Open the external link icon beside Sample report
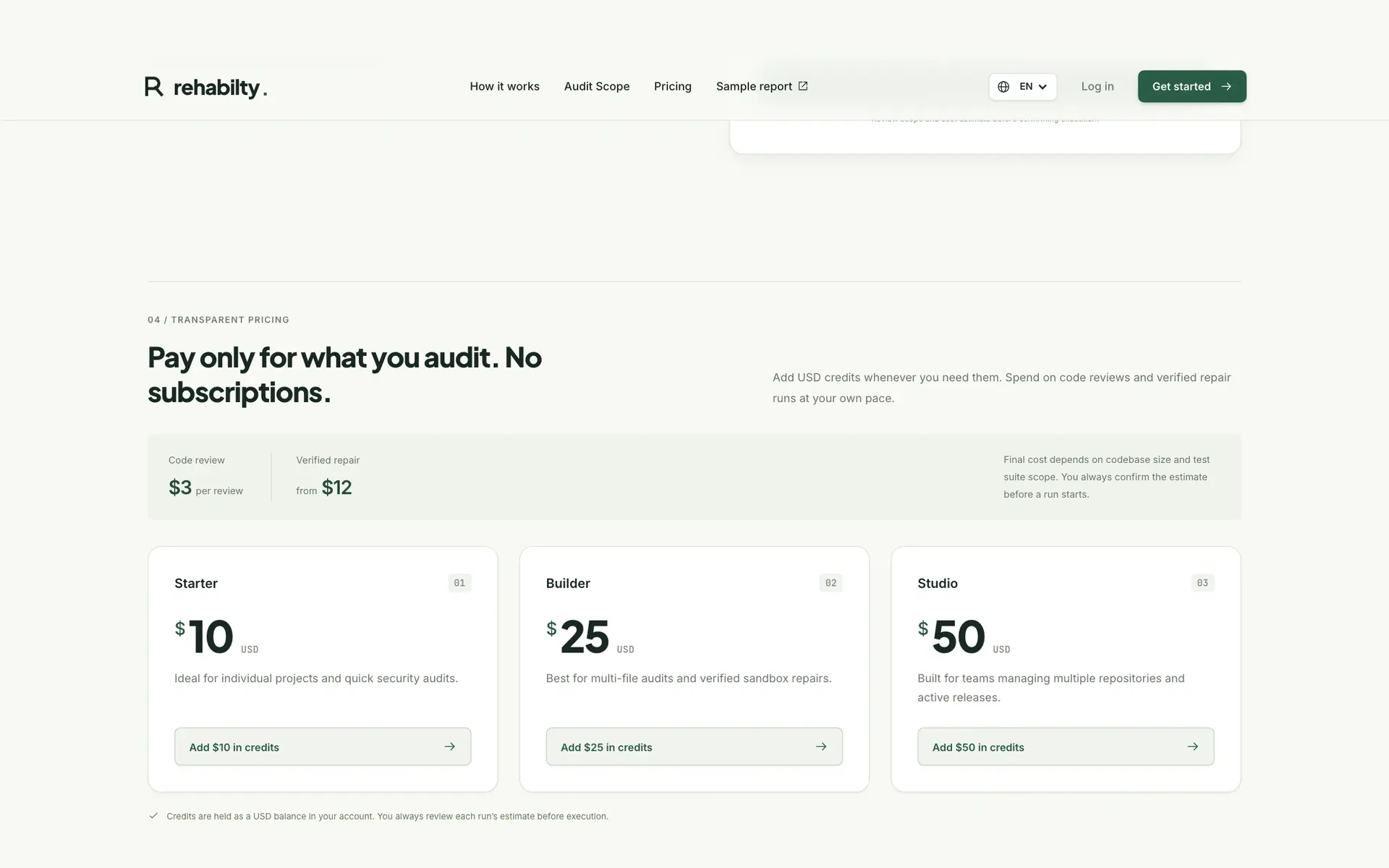 (803, 86)
